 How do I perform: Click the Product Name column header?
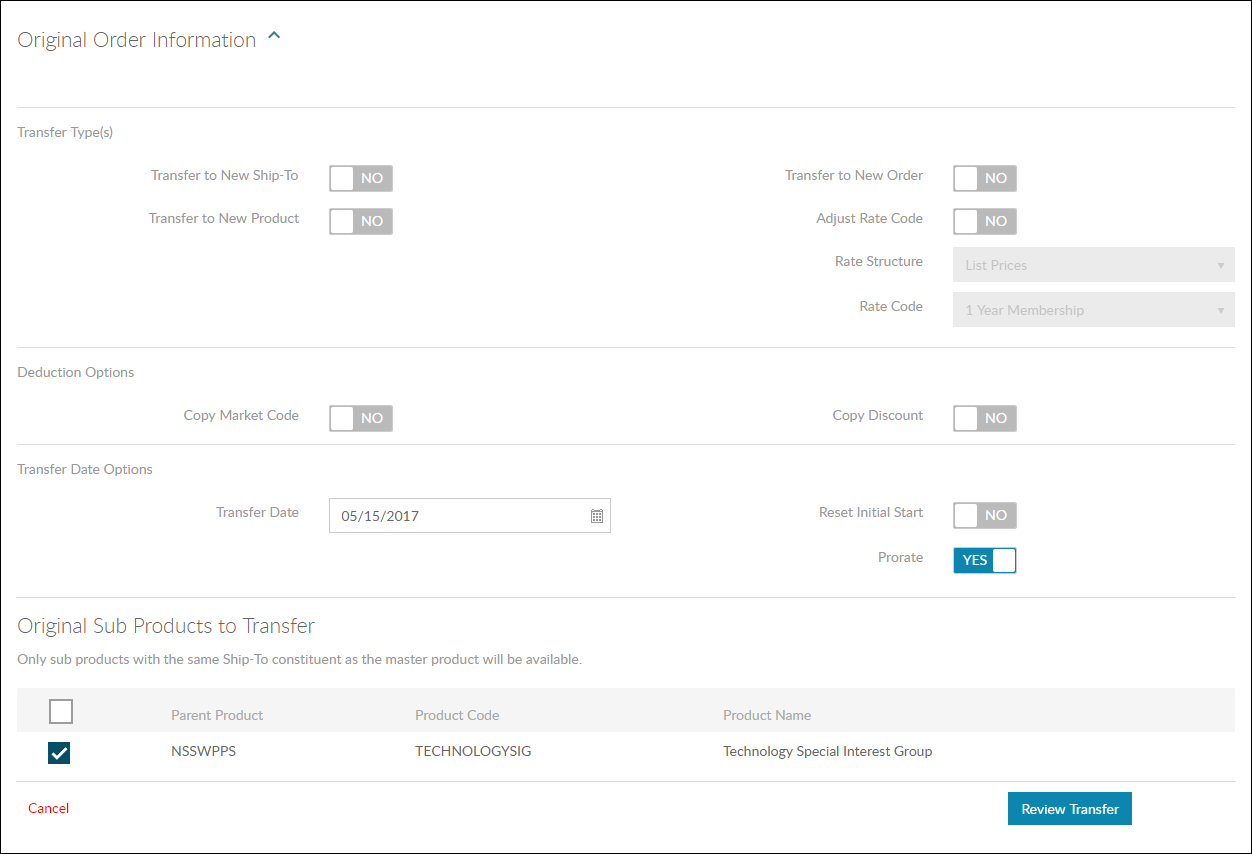click(767, 715)
